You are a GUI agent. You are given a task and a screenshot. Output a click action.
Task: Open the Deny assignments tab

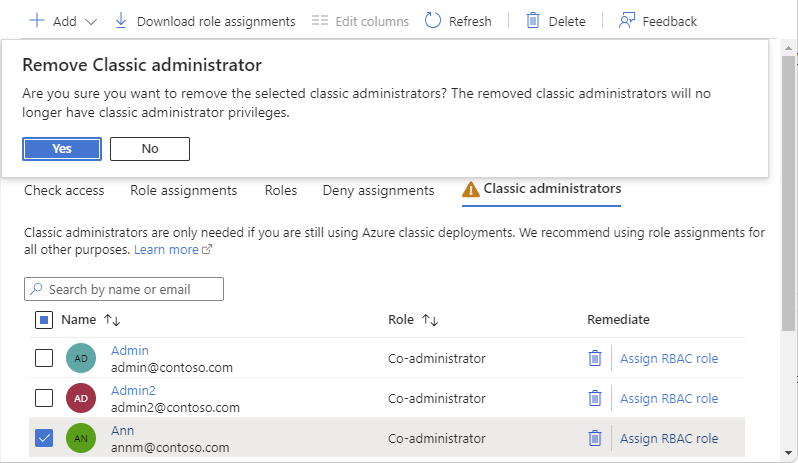(378, 190)
